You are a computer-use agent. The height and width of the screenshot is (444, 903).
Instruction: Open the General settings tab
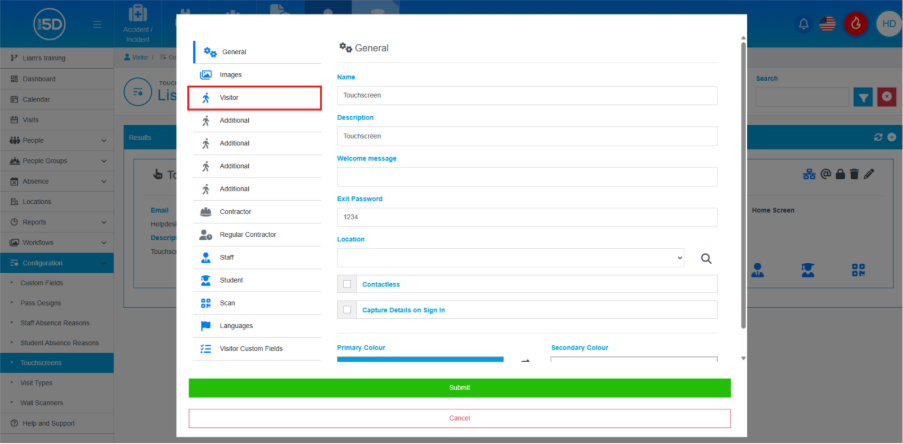click(x=257, y=52)
